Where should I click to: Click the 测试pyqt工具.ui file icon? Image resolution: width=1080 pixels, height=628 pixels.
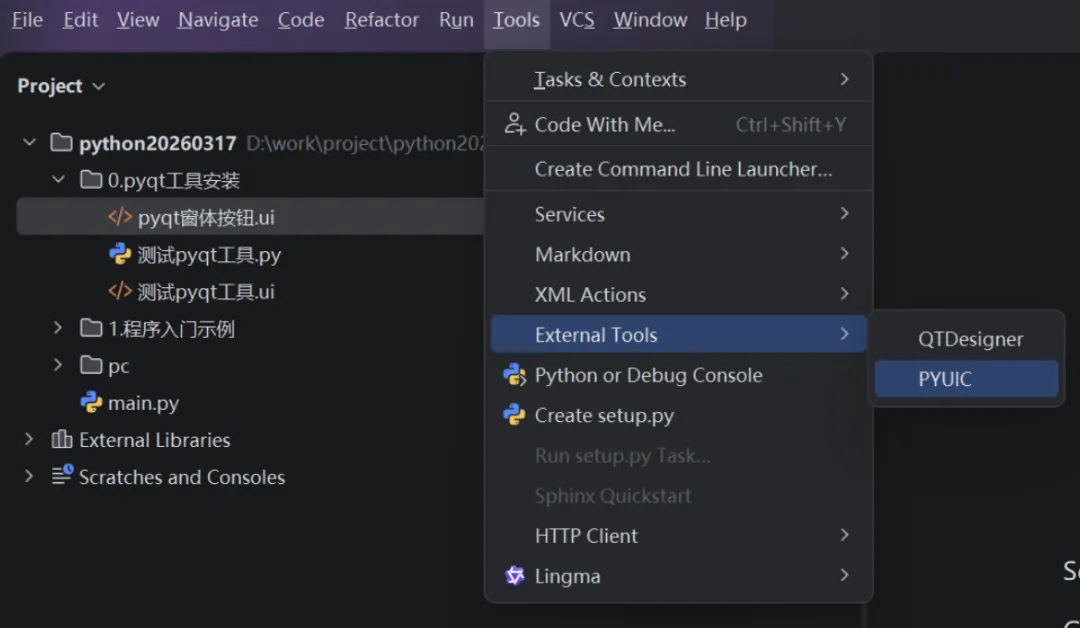pyautogui.click(x=120, y=291)
